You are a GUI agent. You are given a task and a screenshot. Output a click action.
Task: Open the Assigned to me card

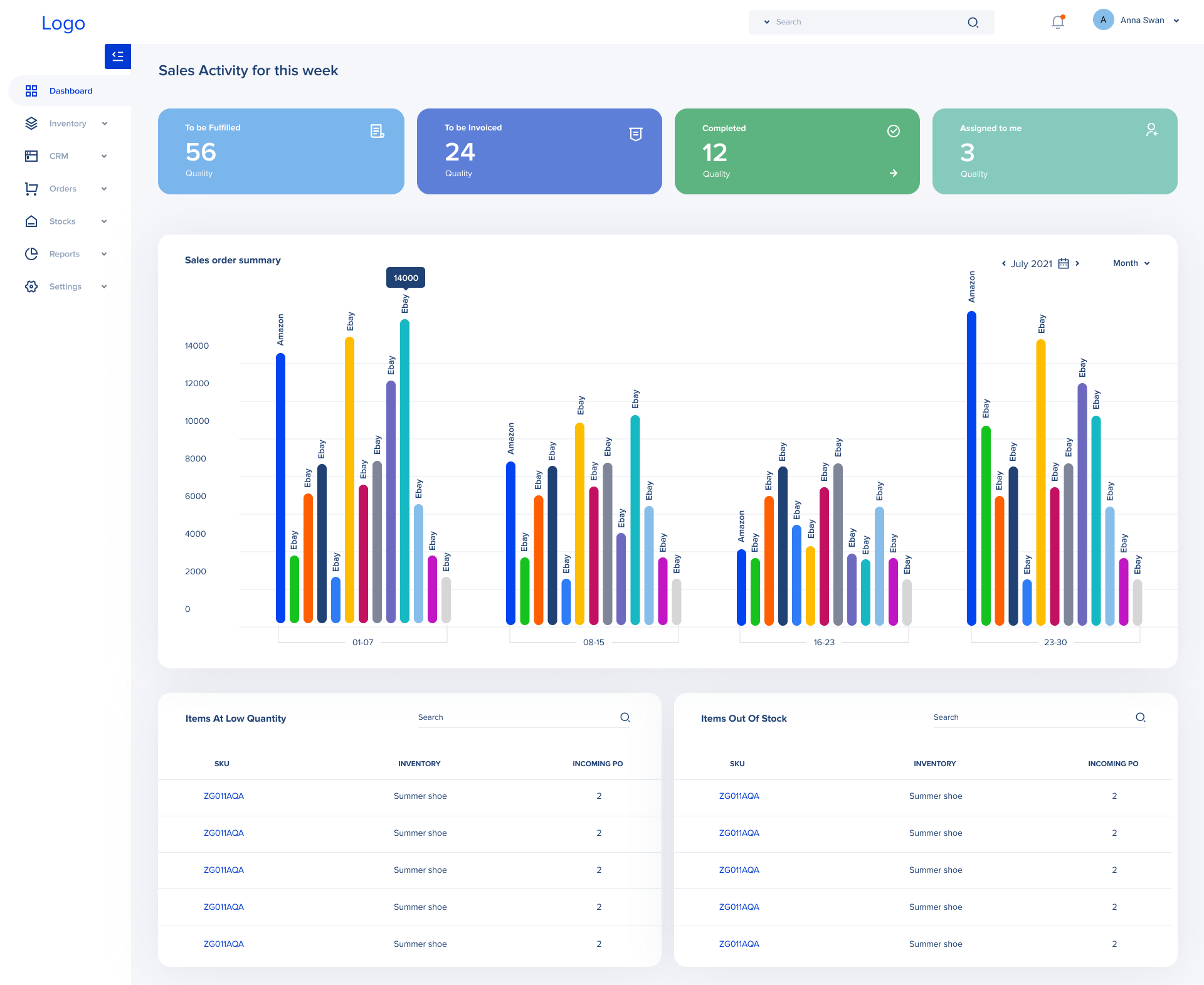tap(1055, 151)
